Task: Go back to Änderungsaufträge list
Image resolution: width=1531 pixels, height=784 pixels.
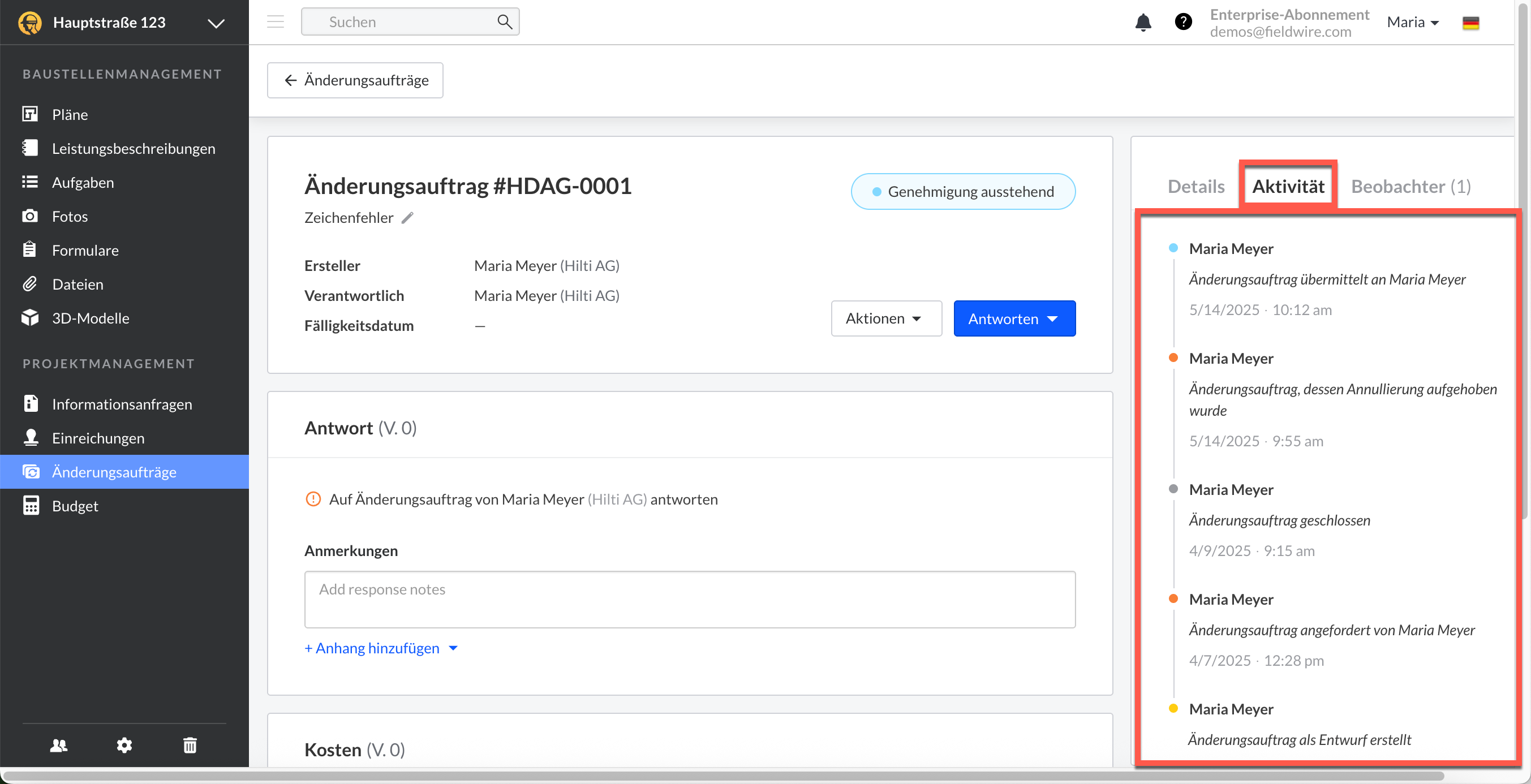Action: pos(355,80)
